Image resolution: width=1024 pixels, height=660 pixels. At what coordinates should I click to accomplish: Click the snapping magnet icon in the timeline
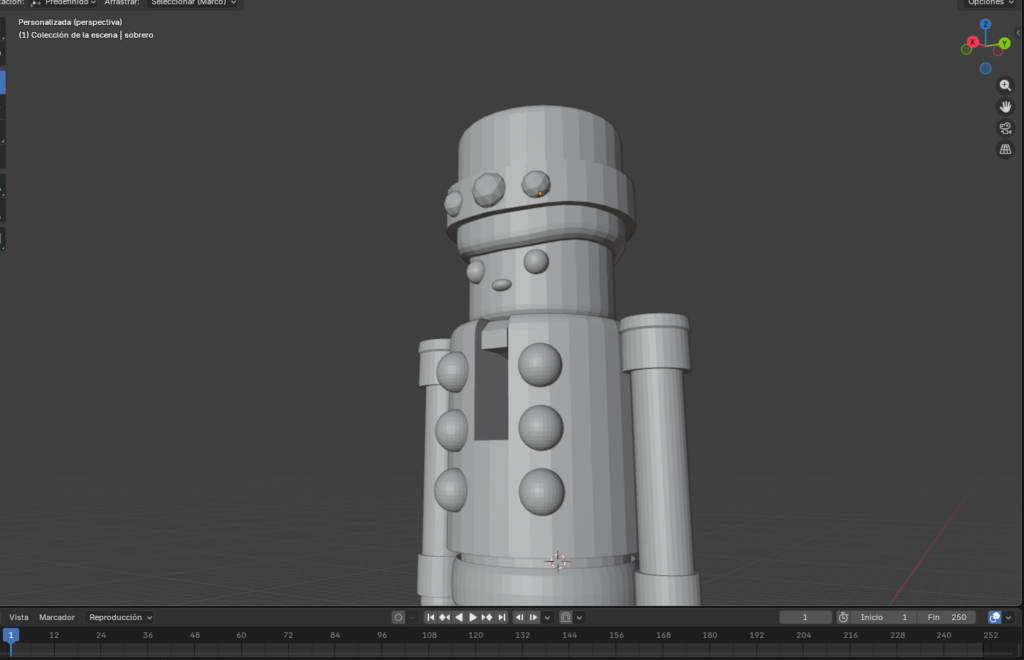[x=567, y=617]
